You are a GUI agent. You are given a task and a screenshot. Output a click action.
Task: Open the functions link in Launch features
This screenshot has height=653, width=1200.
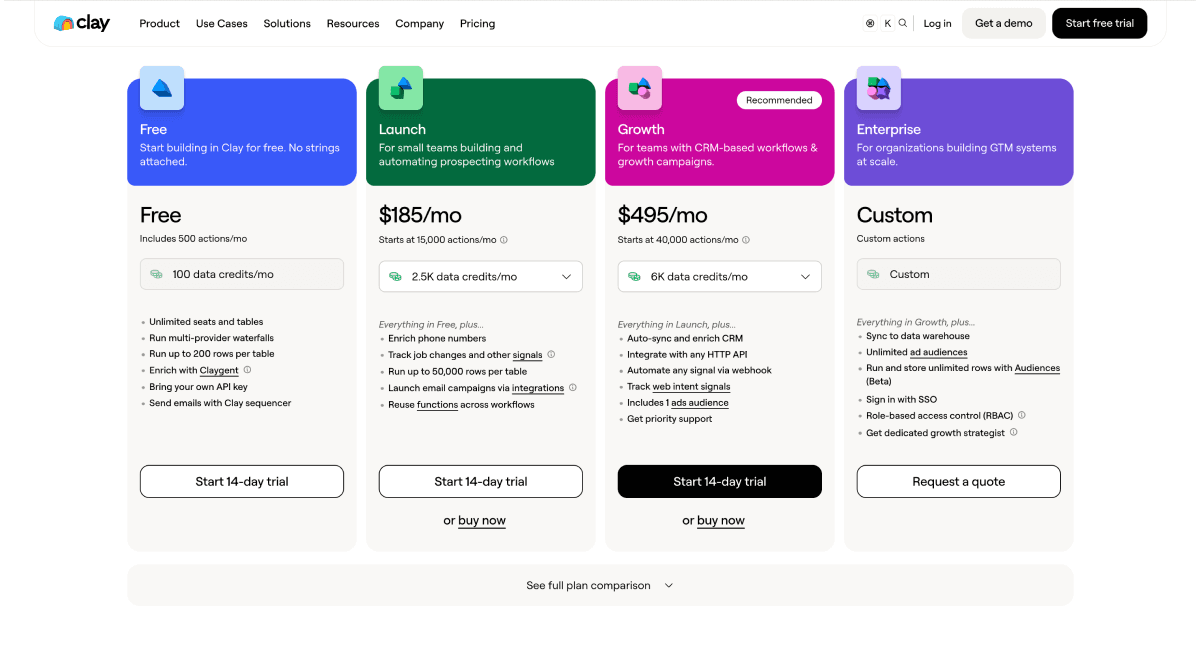[437, 404]
